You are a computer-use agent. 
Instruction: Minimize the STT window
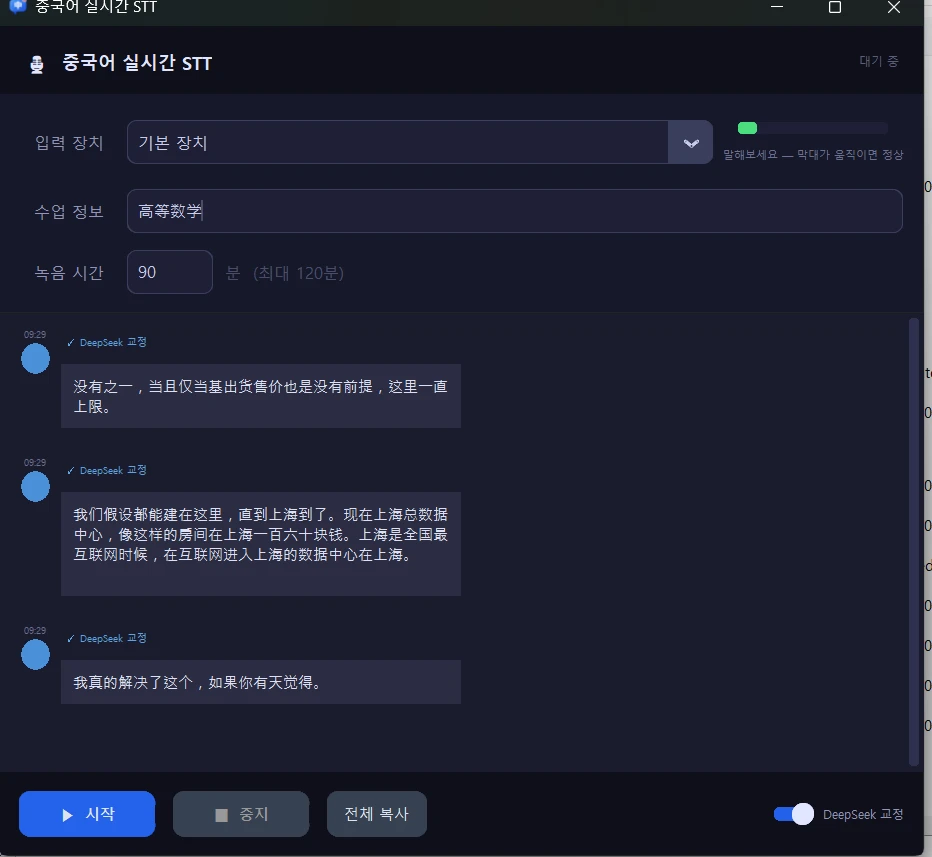pos(776,7)
